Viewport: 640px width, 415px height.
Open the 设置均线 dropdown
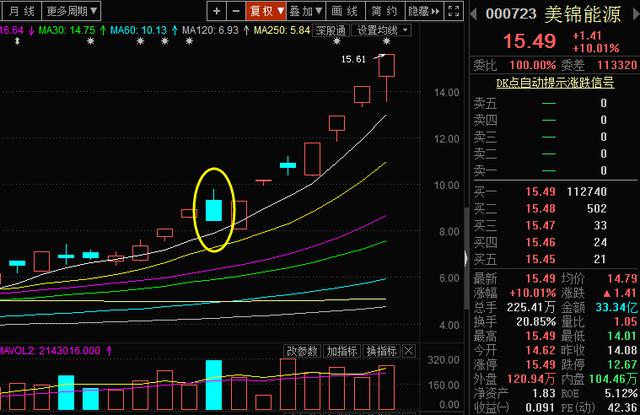tap(381, 30)
